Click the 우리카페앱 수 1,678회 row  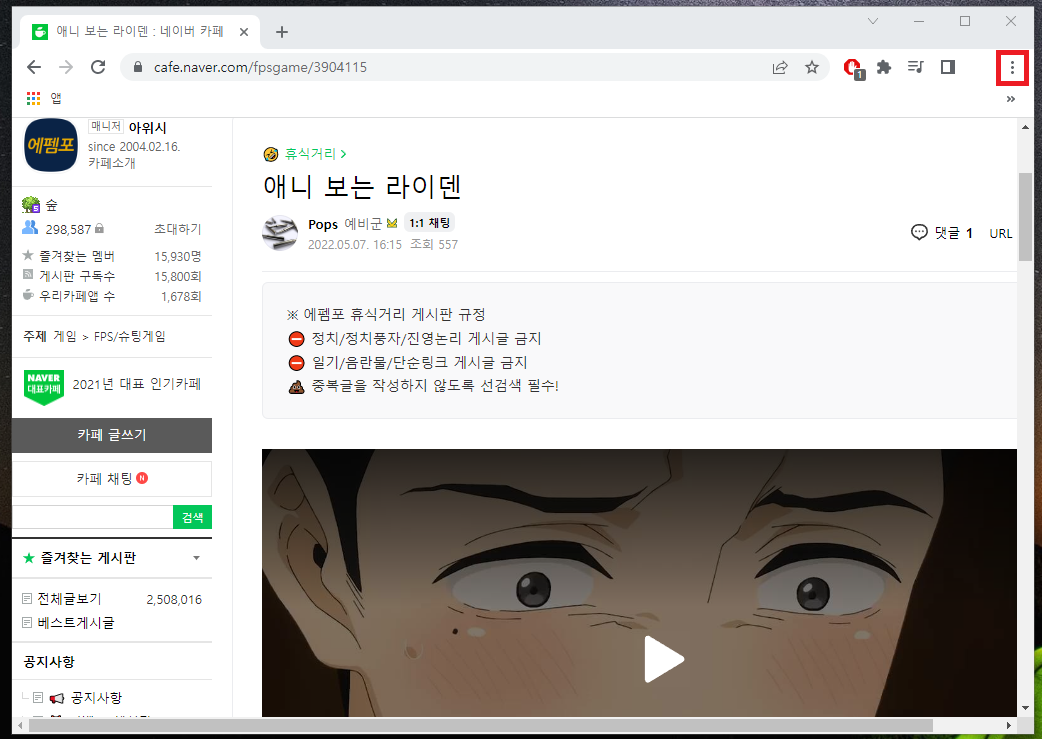pyautogui.click(x=112, y=296)
